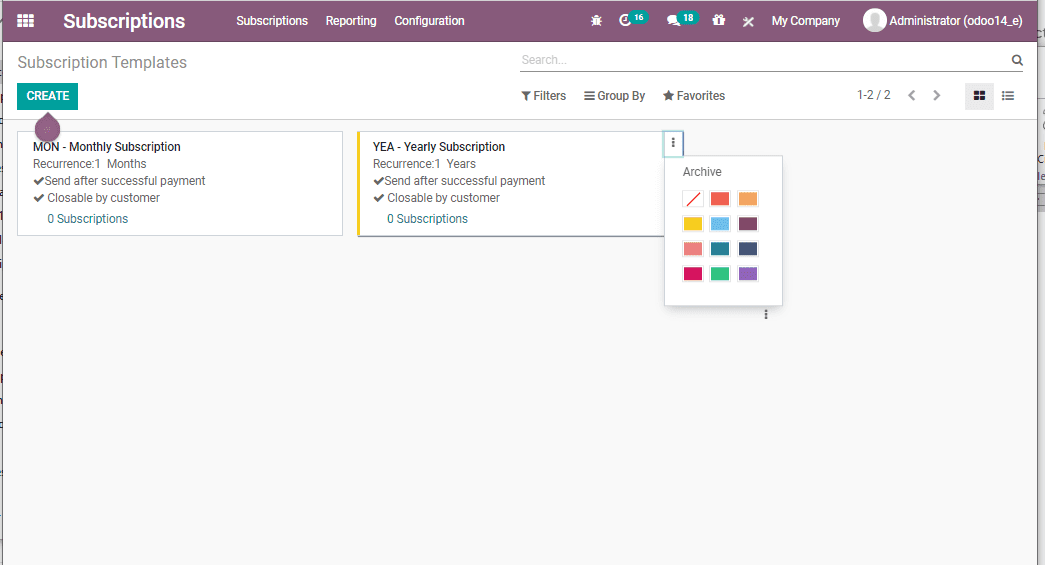Open Administrator (odoo14_e) user menu
The image size is (1045, 565).
click(942, 21)
